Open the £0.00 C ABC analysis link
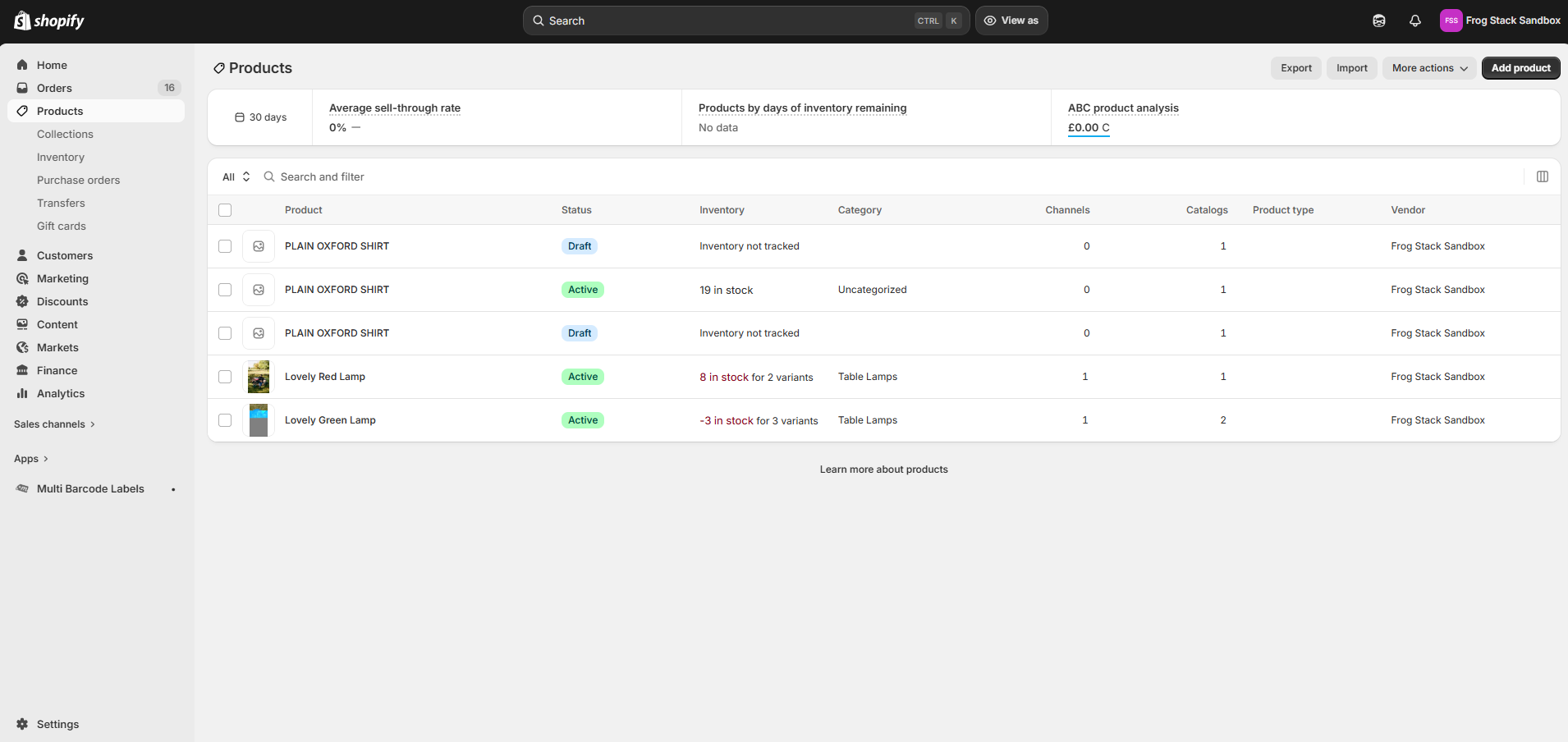The image size is (1568, 742). (1089, 127)
